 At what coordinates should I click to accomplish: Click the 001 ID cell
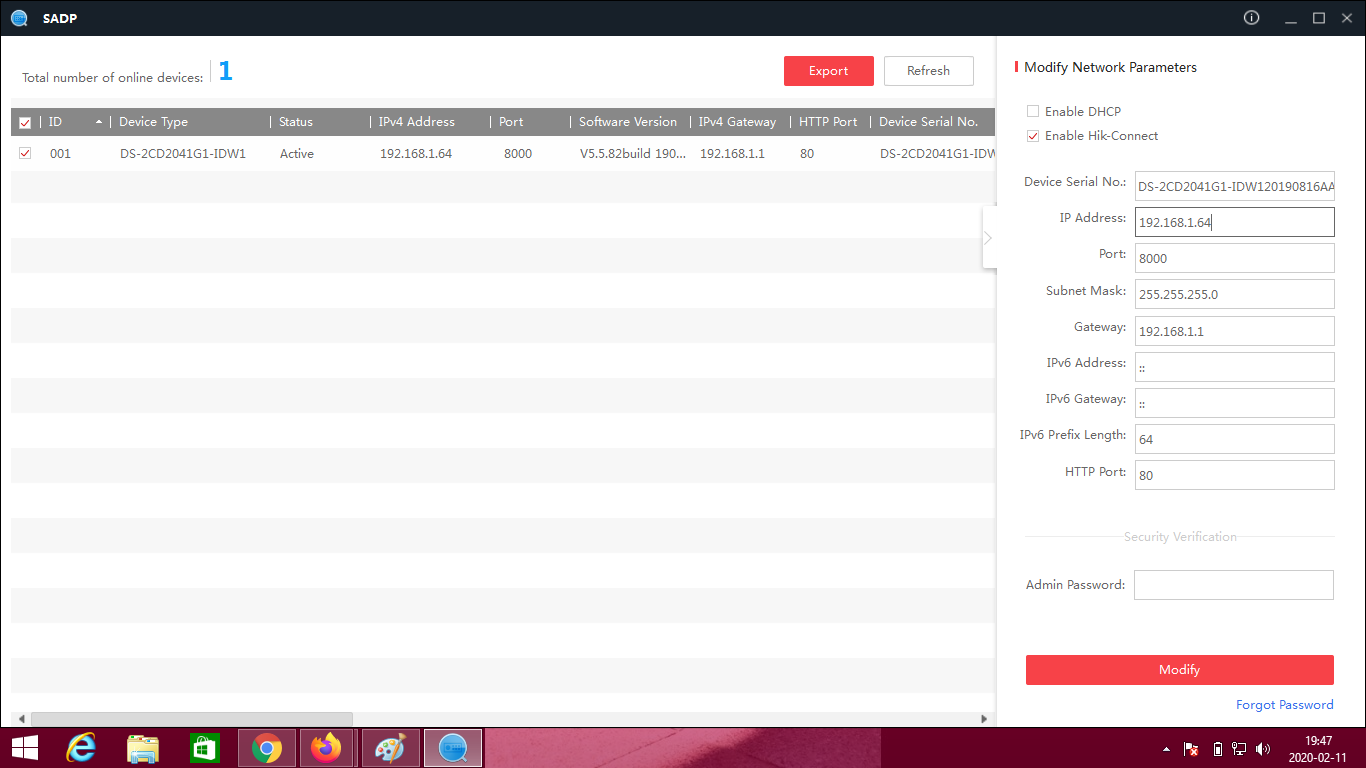click(x=60, y=154)
